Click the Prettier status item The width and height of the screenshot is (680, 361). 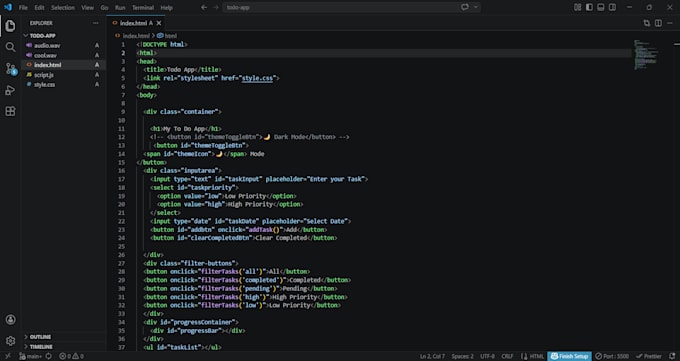click(649, 356)
